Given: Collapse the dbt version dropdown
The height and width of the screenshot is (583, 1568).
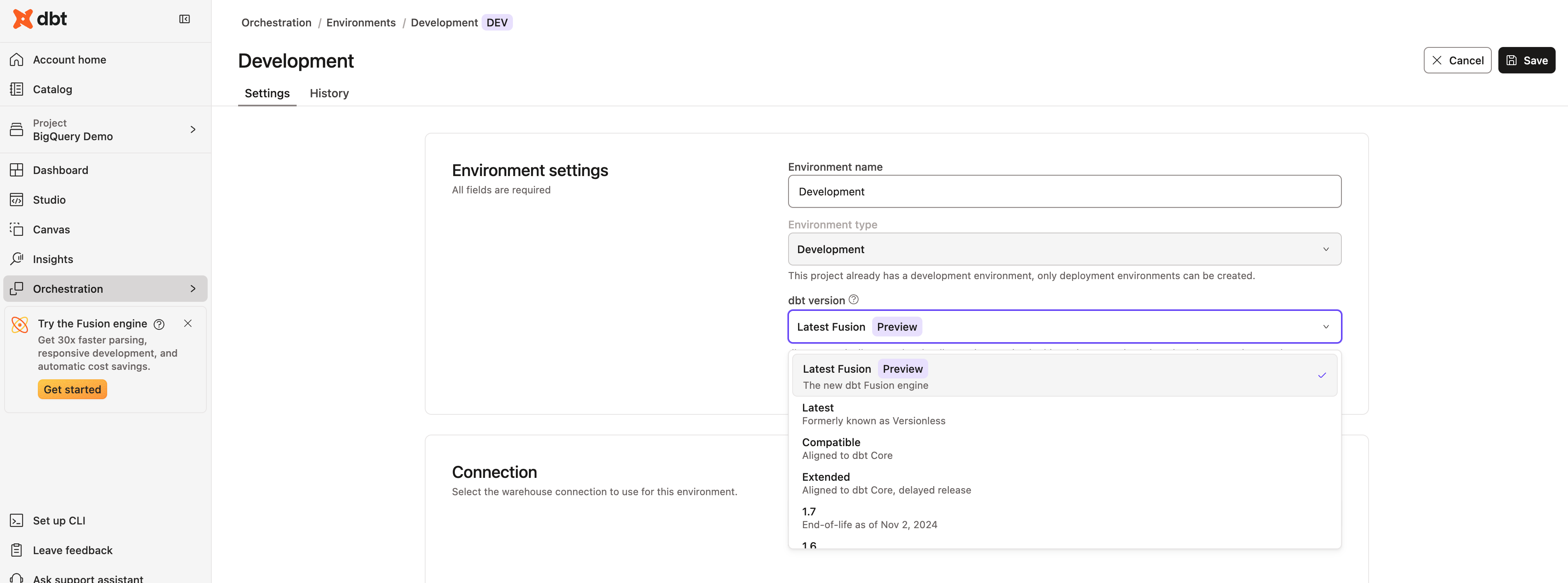Looking at the screenshot, I should click(x=1326, y=327).
